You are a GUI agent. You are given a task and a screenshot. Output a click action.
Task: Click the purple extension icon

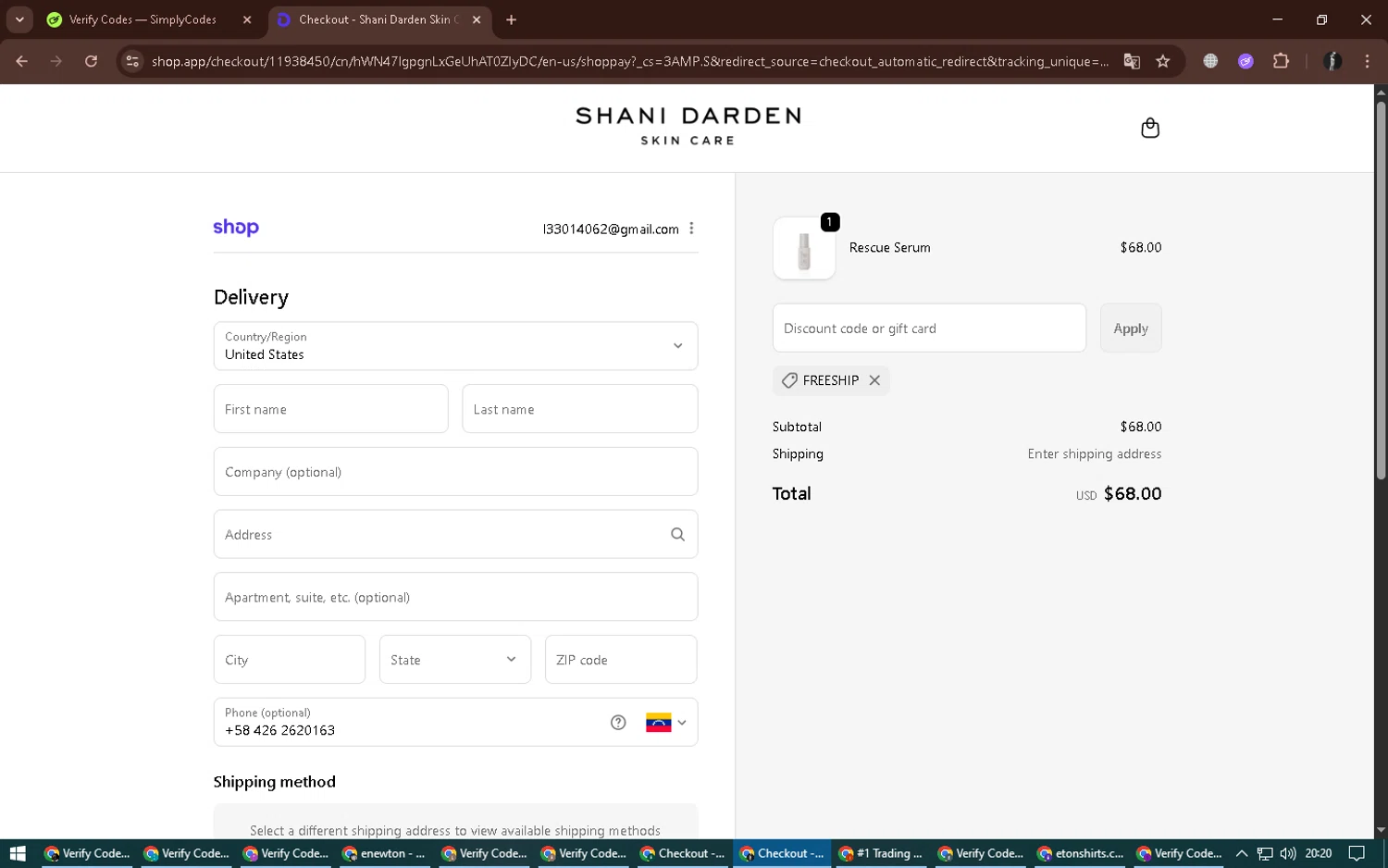pyautogui.click(x=1245, y=61)
